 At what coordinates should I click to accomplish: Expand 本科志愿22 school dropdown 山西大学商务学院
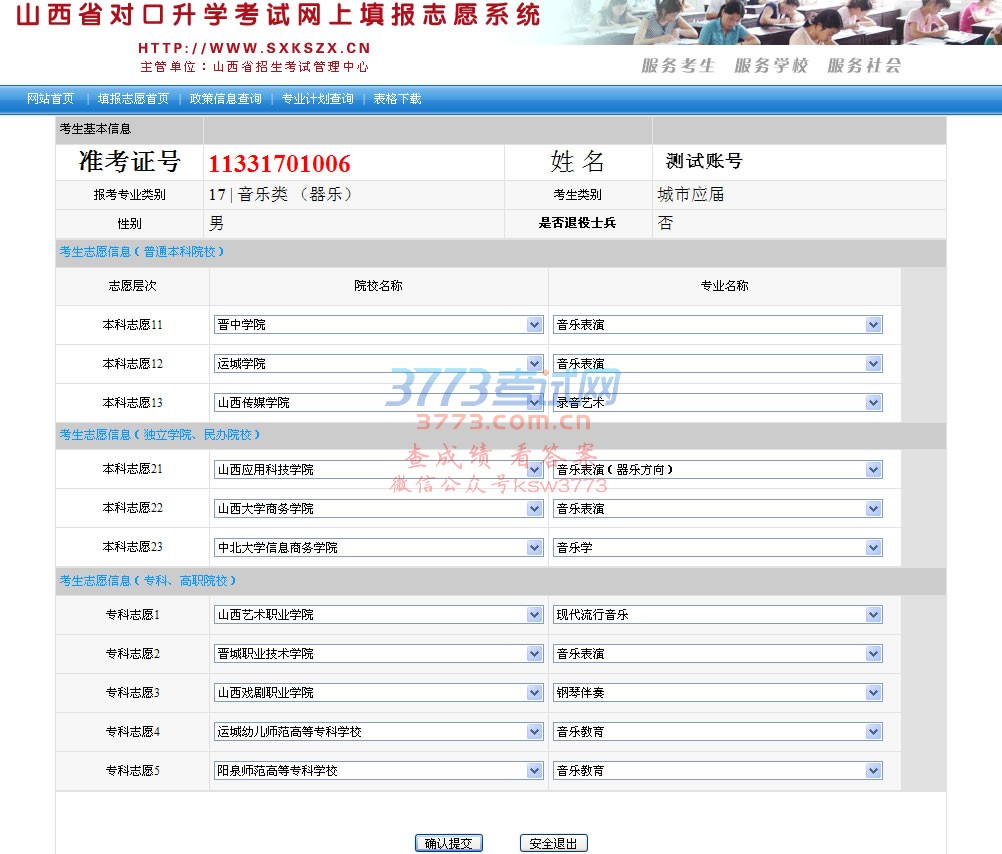(378, 509)
